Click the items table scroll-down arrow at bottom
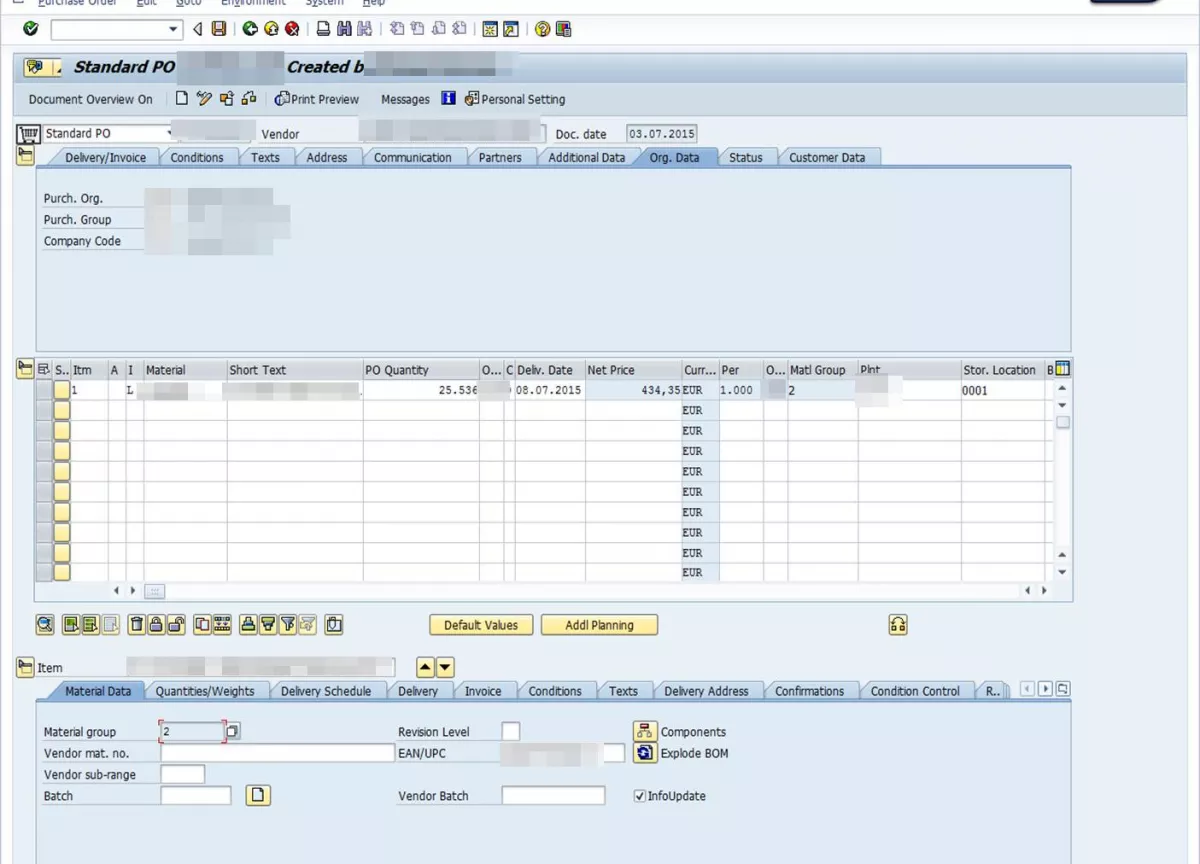 pyautogui.click(x=1063, y=572)
